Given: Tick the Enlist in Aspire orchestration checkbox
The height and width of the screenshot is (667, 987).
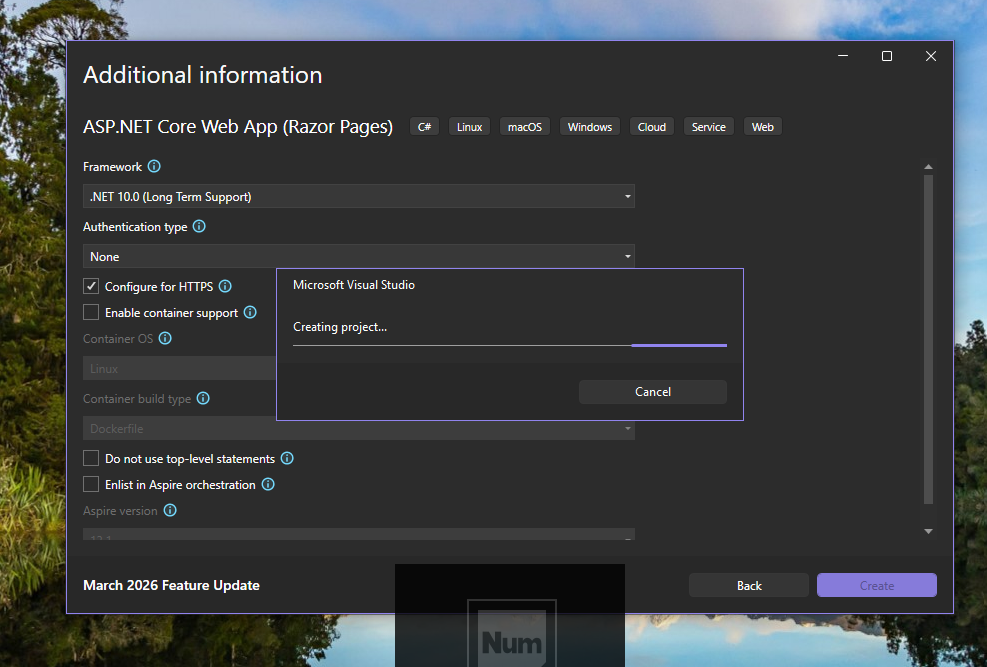Looking at the screenshot, I should click(91, 485).
